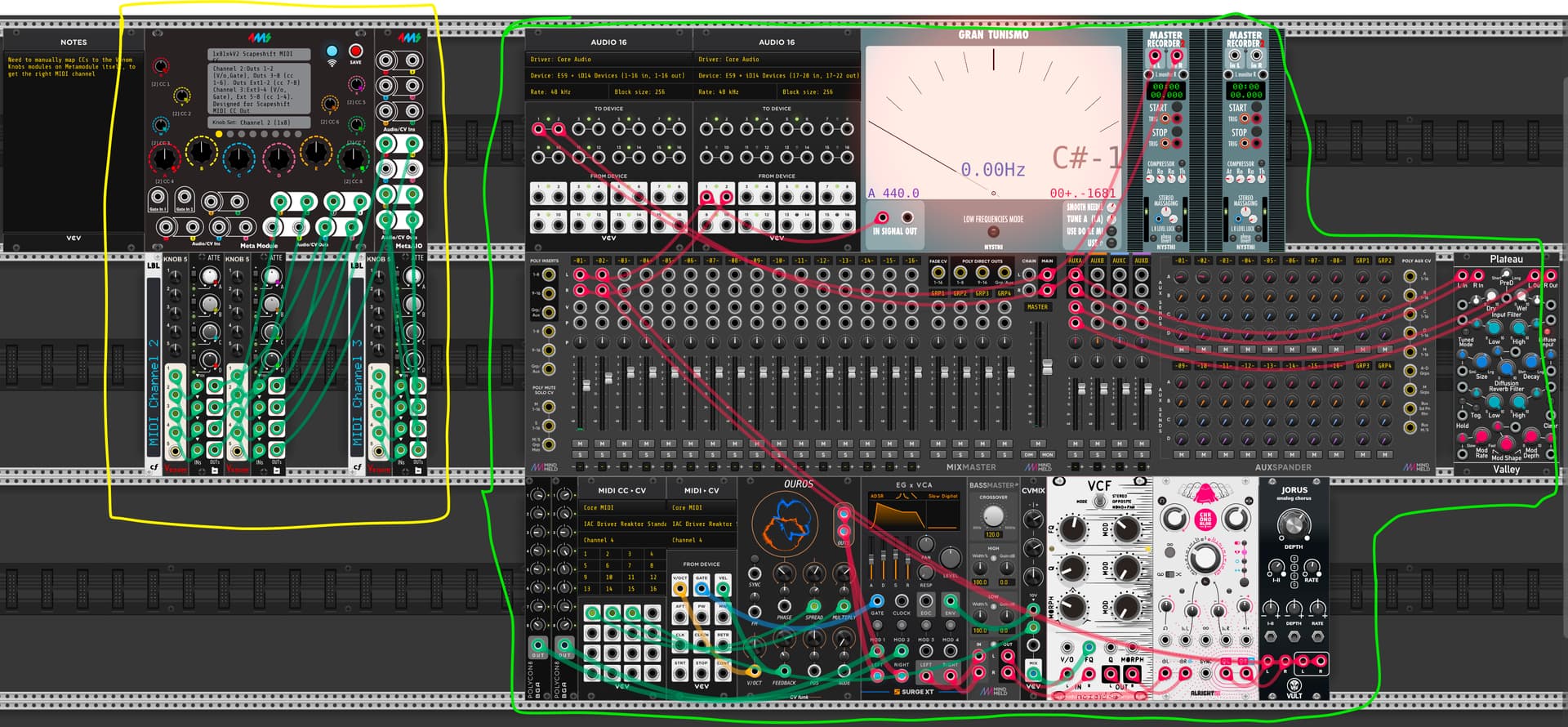Click START on second Master Recorder
Image resolution: width=1568 pixels, height=727 pixels.
pos(1257,107)
